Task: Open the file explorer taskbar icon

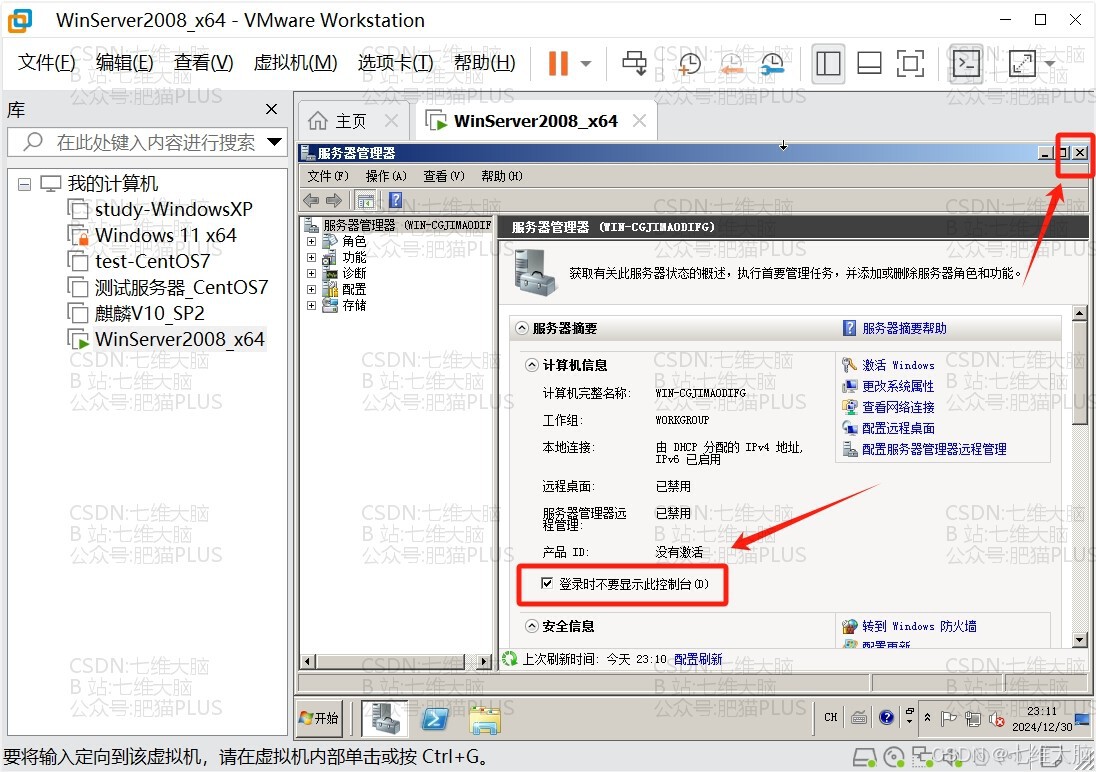Action: pyautogui.click(x=485, y=720)
